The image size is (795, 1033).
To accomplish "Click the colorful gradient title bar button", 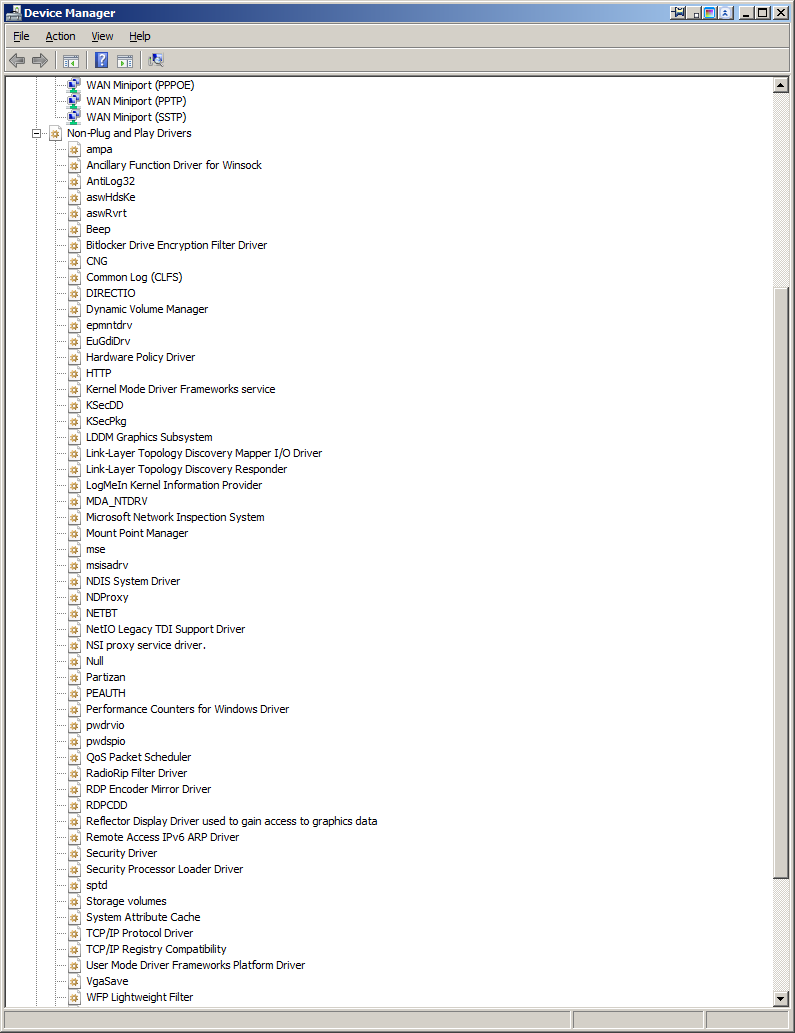I will point(709,13).
